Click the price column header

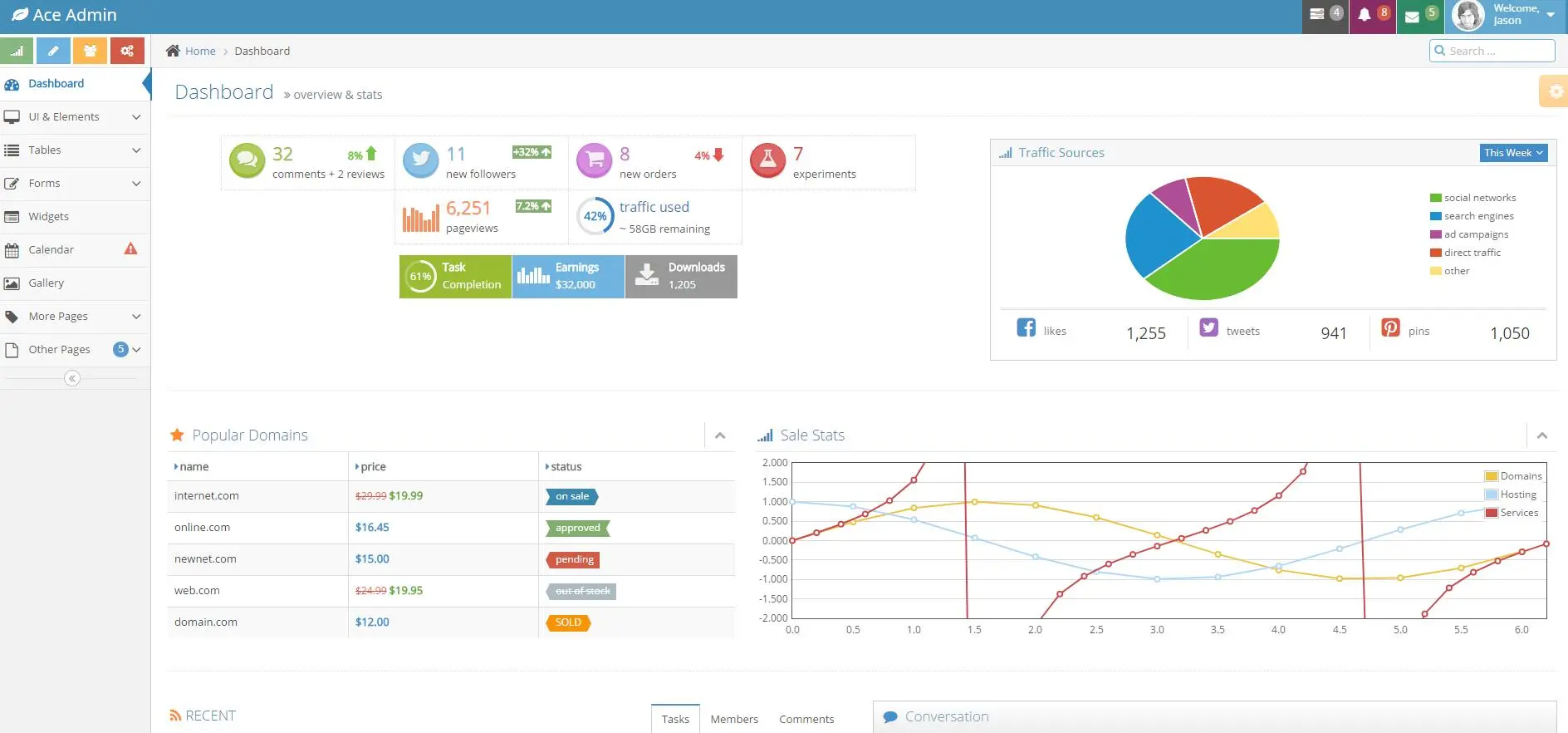click(443, 466)
